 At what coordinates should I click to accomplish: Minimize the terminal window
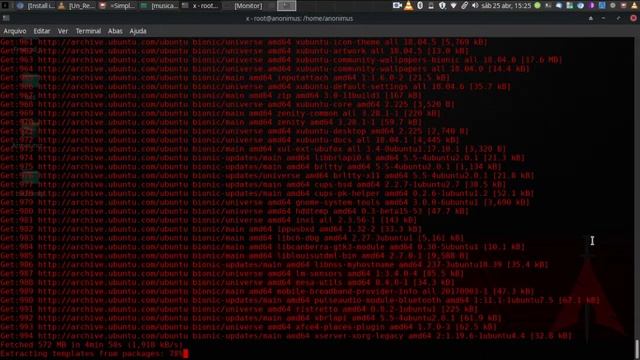(604, 18)
